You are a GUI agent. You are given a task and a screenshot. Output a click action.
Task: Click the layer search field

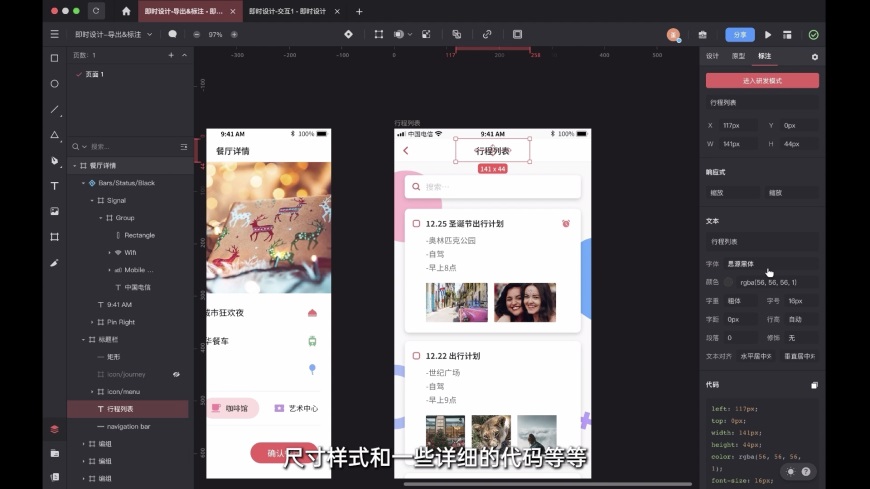(x=133, y=147)
